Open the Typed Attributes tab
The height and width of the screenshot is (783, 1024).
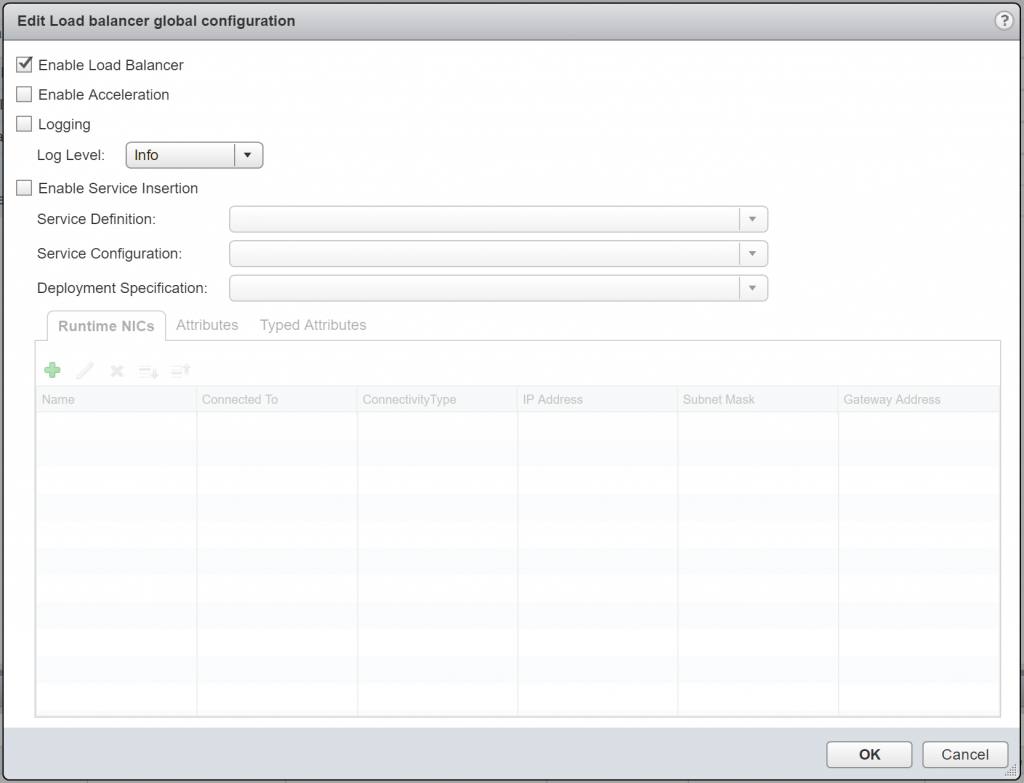tap(312, 325)
